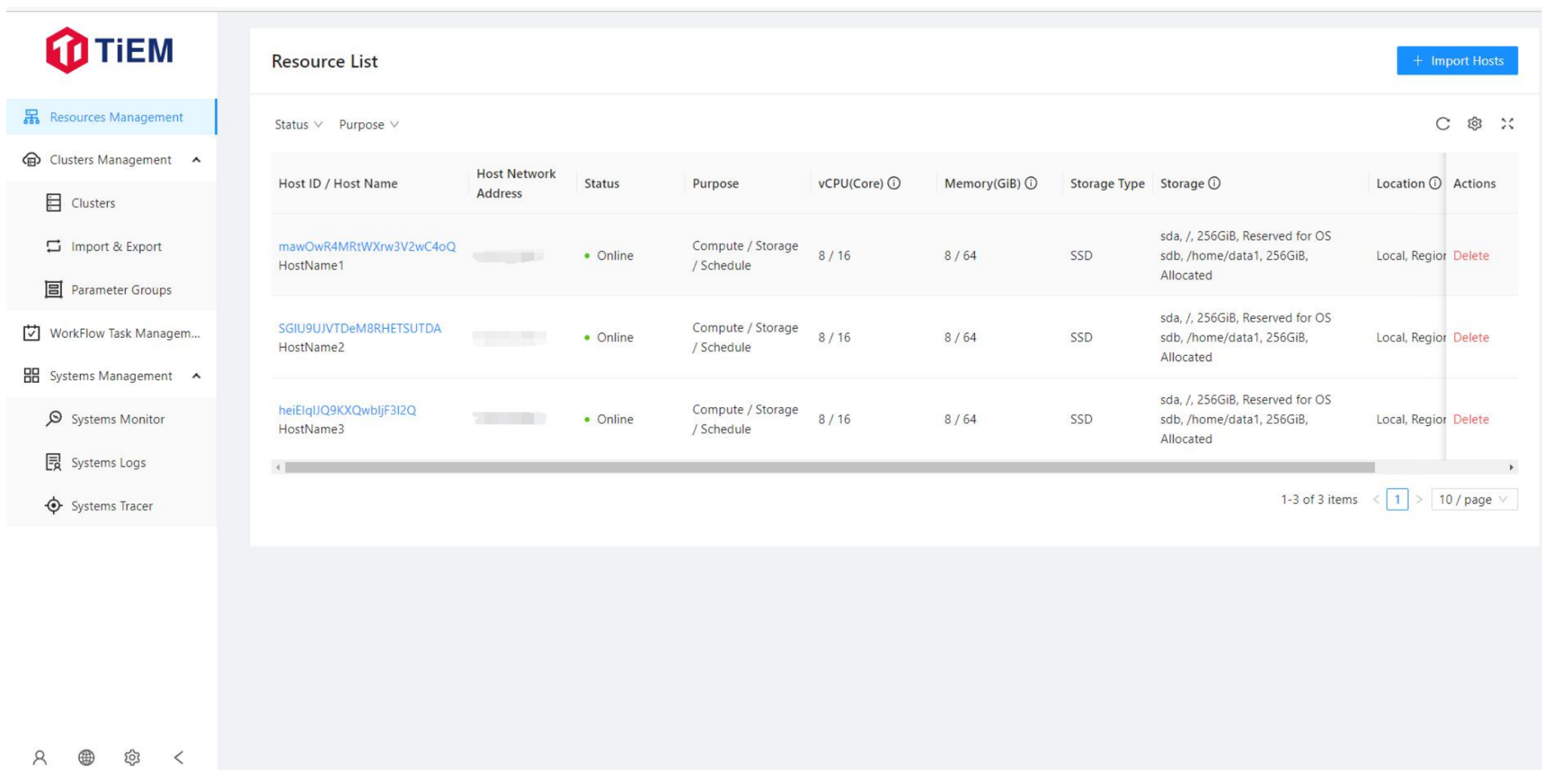1544x784 pixels.
Task: Refresh the resource list
Action: (1442, 124)
